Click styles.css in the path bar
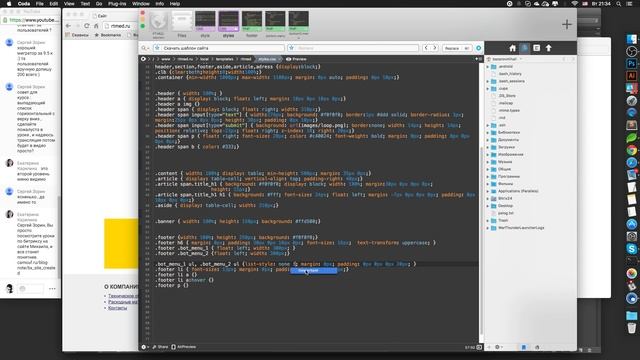Screen dimensions: 640x360 pyautogui.click(x=267, y=59)
